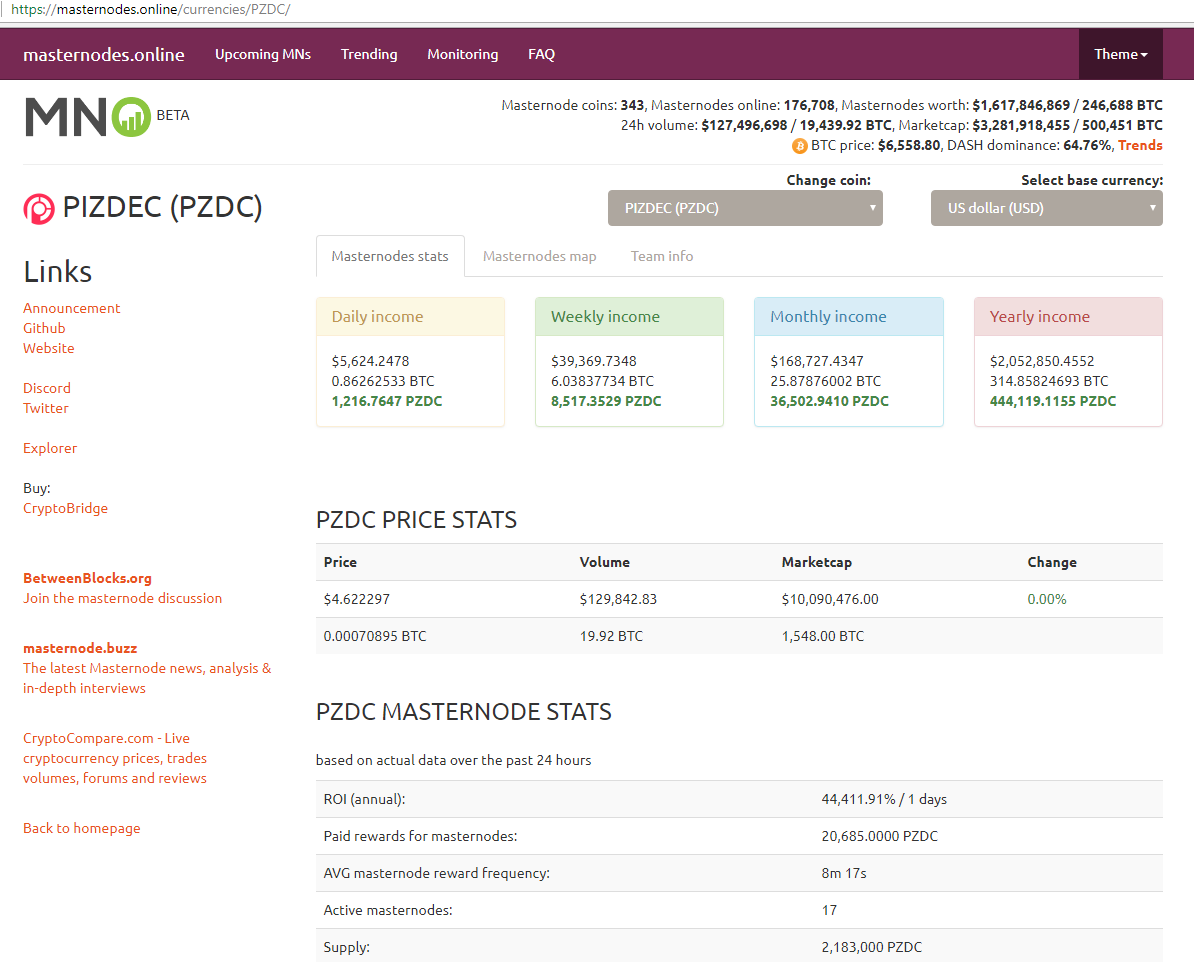
Task: Open the Monitoring menu item
Action: pos(462,54)
